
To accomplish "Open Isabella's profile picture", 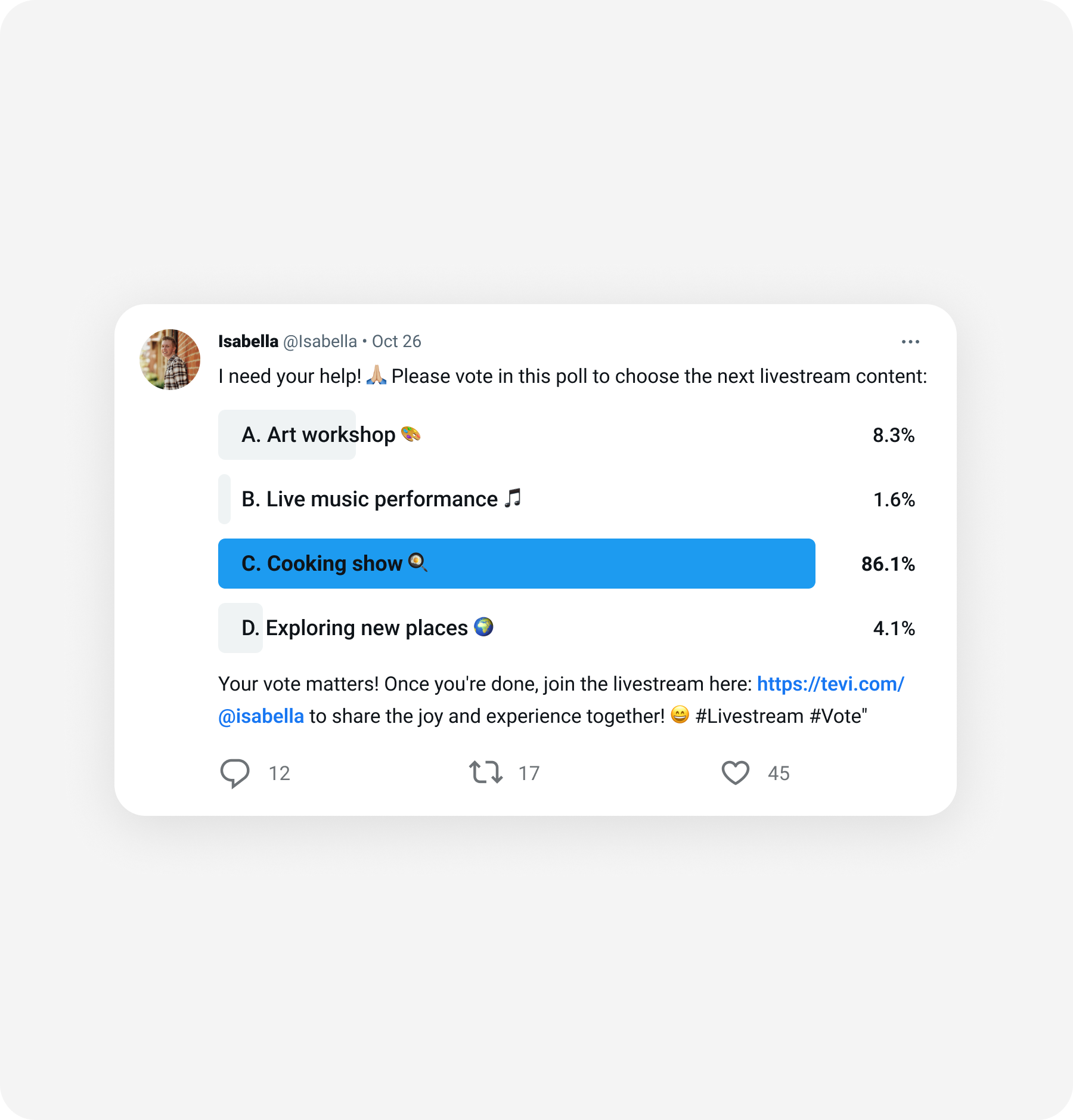I will pyautogui.click(x=170, y=360).
